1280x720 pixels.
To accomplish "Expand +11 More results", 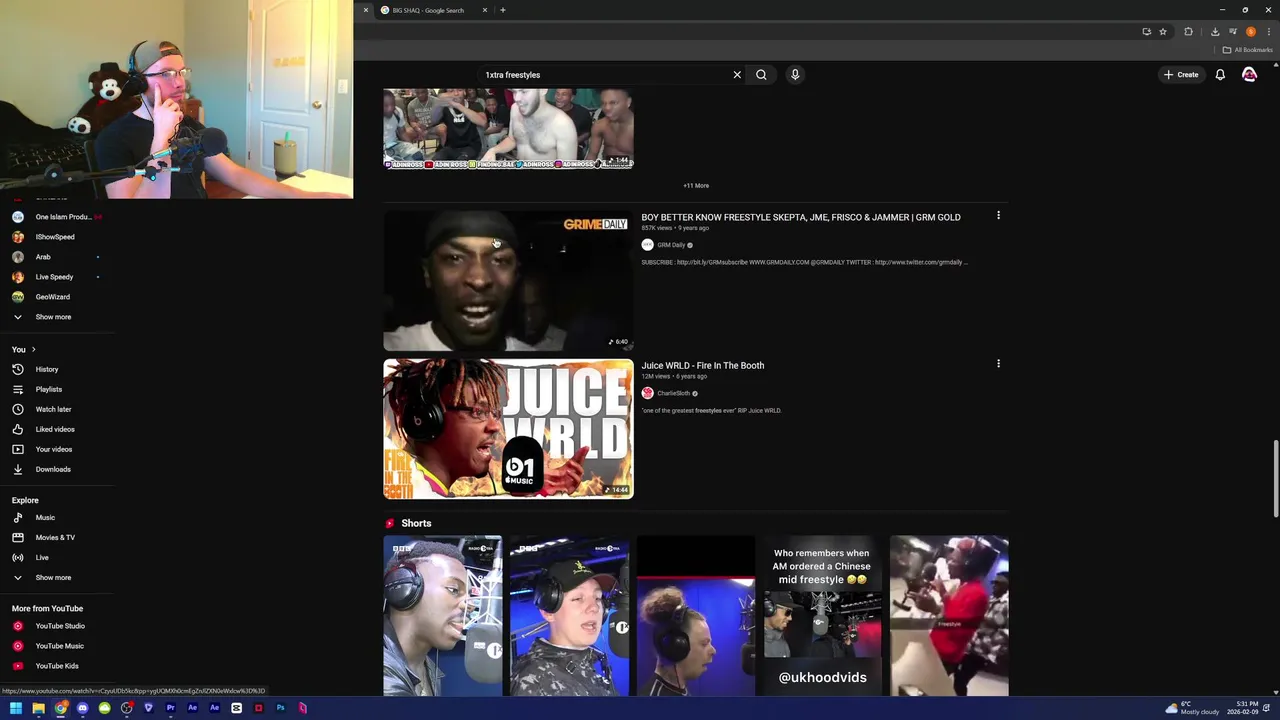I will click(x=696, y=186).
